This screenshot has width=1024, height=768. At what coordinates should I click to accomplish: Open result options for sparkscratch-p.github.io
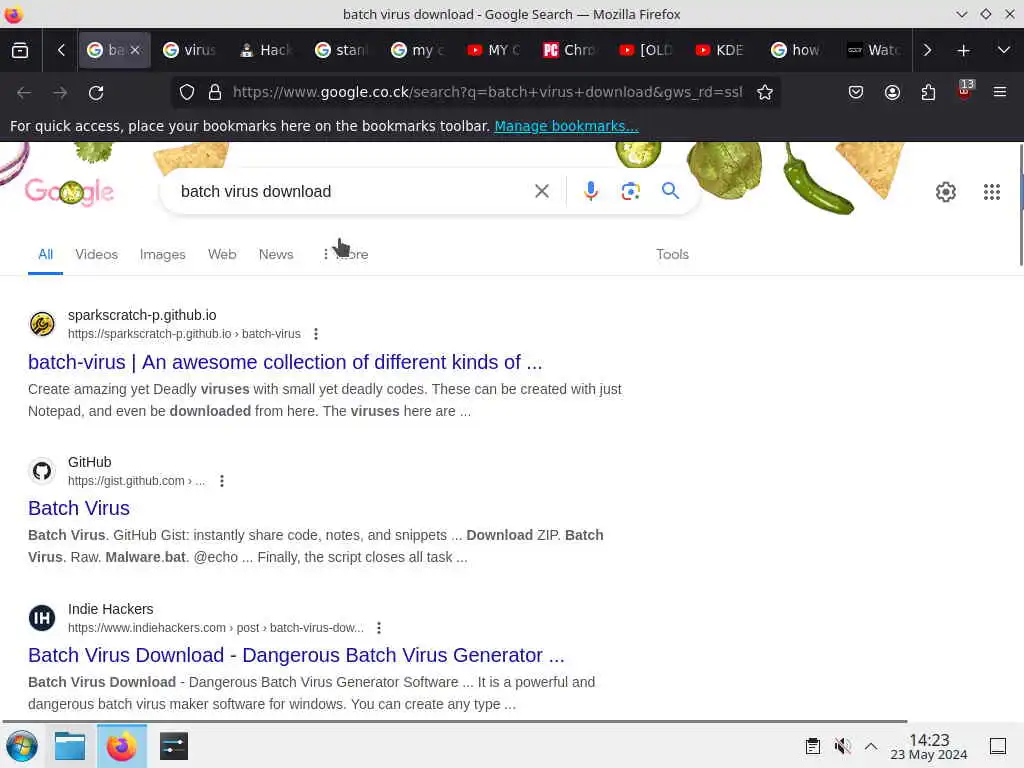coord(316,334)
